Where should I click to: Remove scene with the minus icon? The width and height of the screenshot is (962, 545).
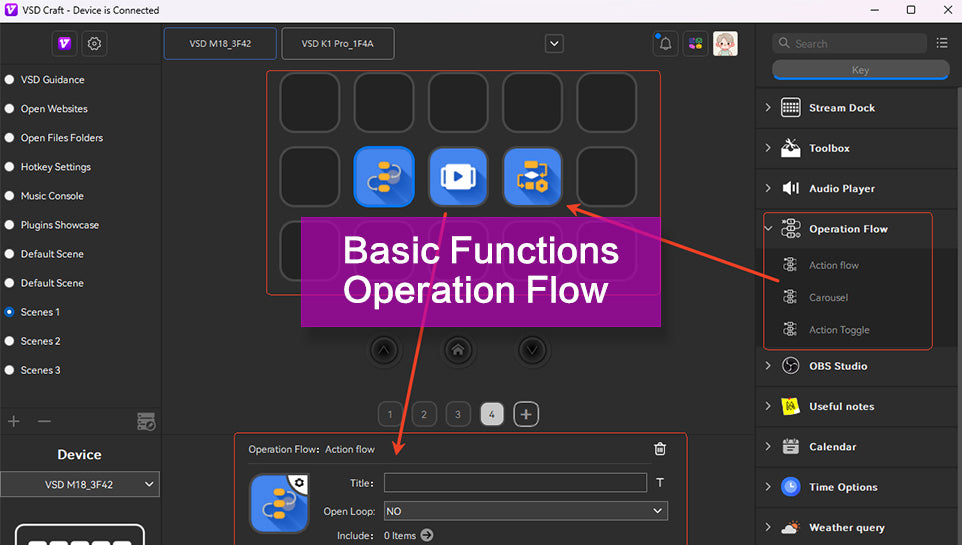[x=44, y=421]
